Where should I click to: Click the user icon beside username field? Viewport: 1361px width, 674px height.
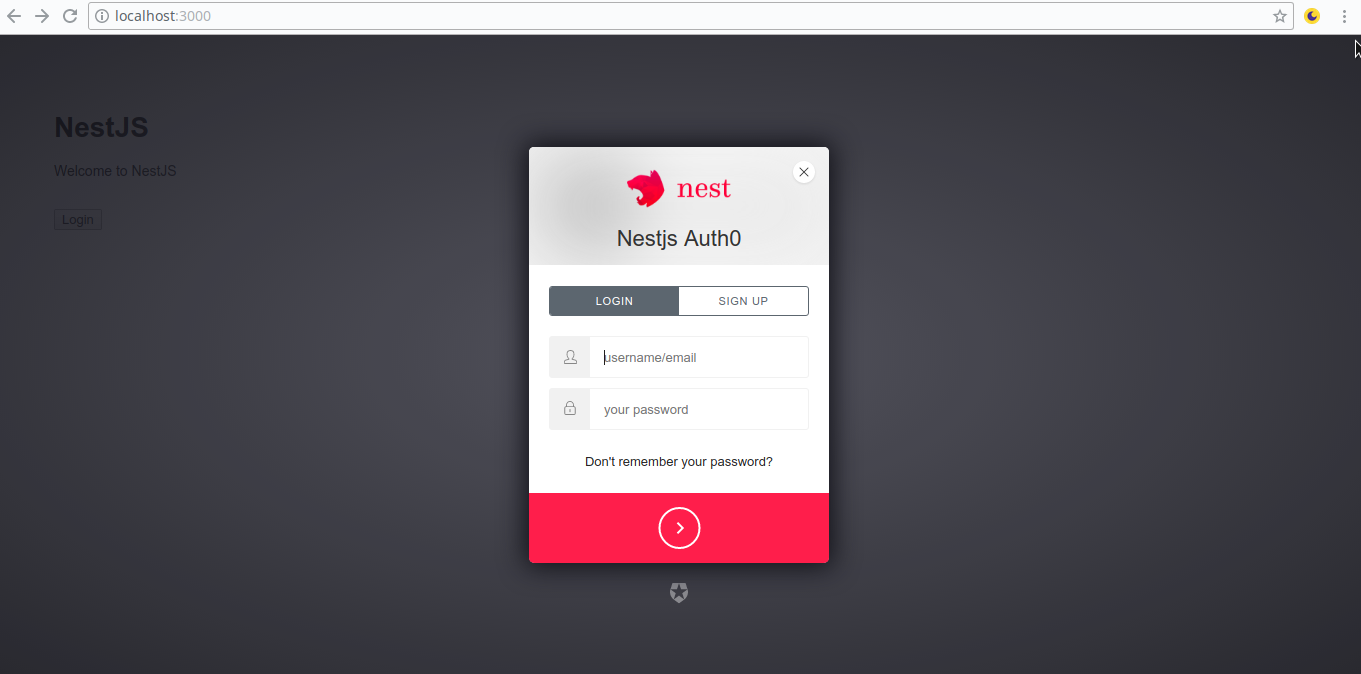click(570, 357)
